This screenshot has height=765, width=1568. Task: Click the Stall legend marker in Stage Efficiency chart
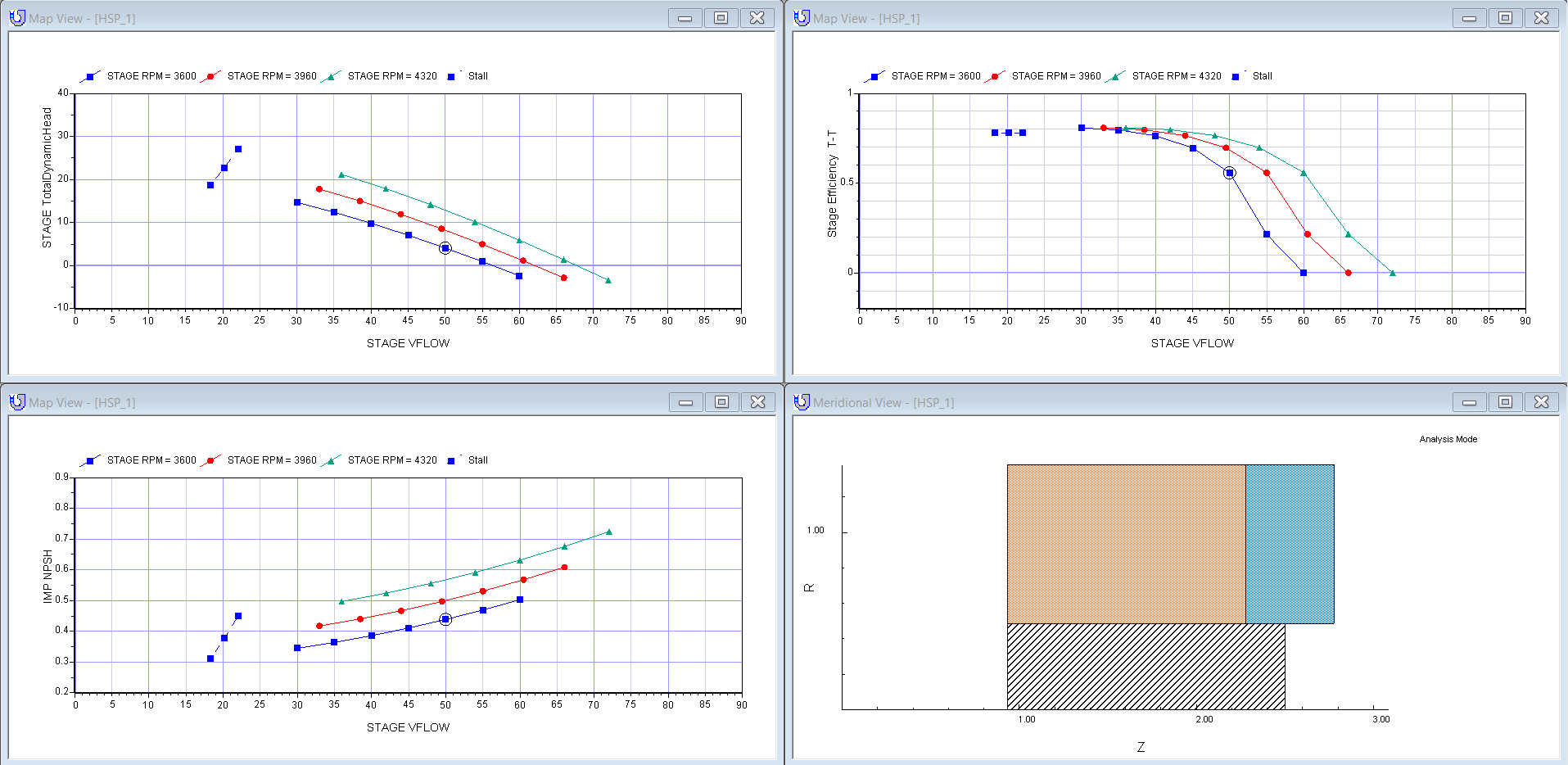tap(1236, 77)
